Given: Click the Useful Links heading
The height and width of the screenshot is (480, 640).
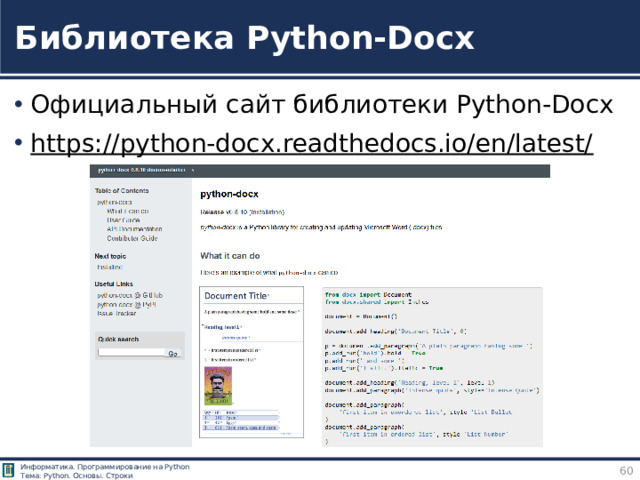Looking at the screenshot, I should (113, 284).
